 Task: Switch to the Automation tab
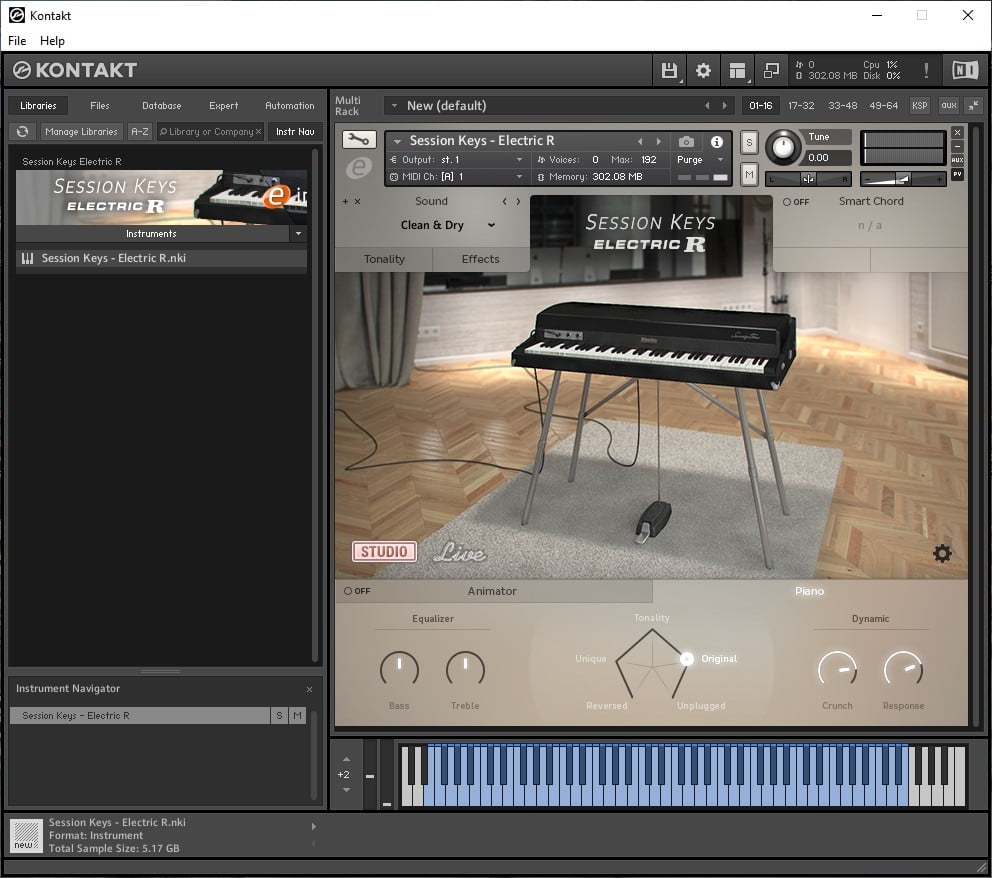pos(290,106)
